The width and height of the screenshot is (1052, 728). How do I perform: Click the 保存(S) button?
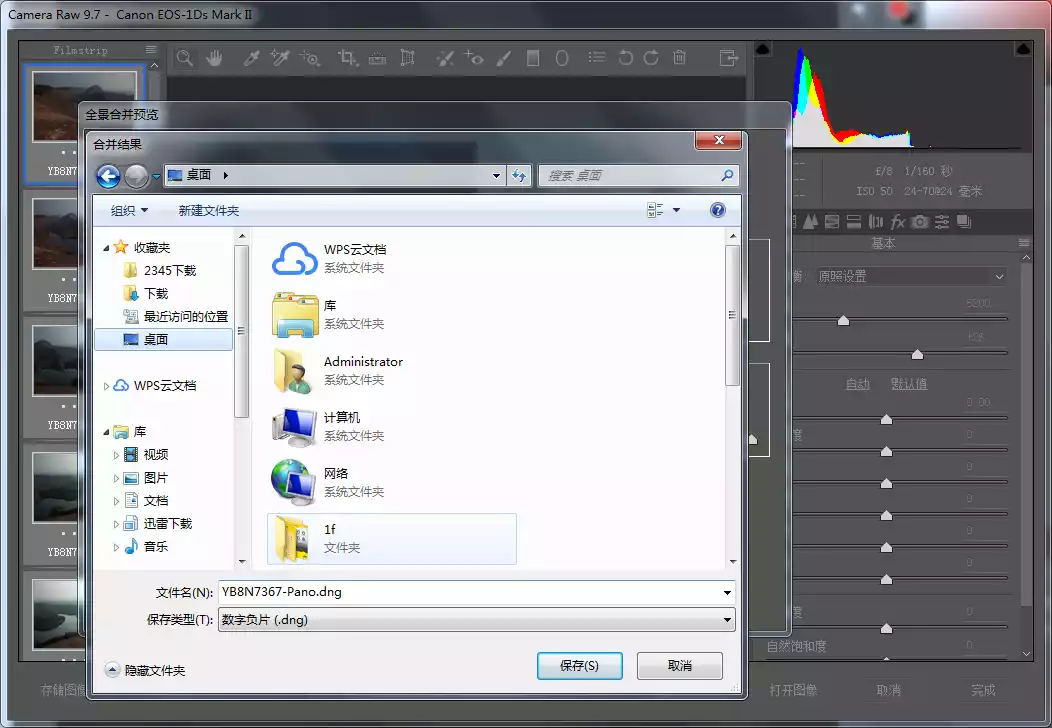point(579,666)
